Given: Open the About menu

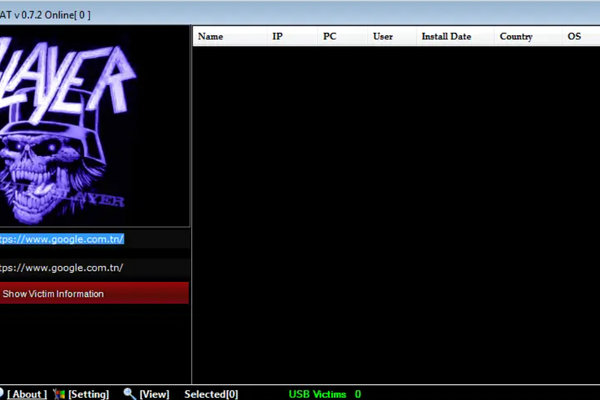Looking at the screenshot, I should [27, 394].
